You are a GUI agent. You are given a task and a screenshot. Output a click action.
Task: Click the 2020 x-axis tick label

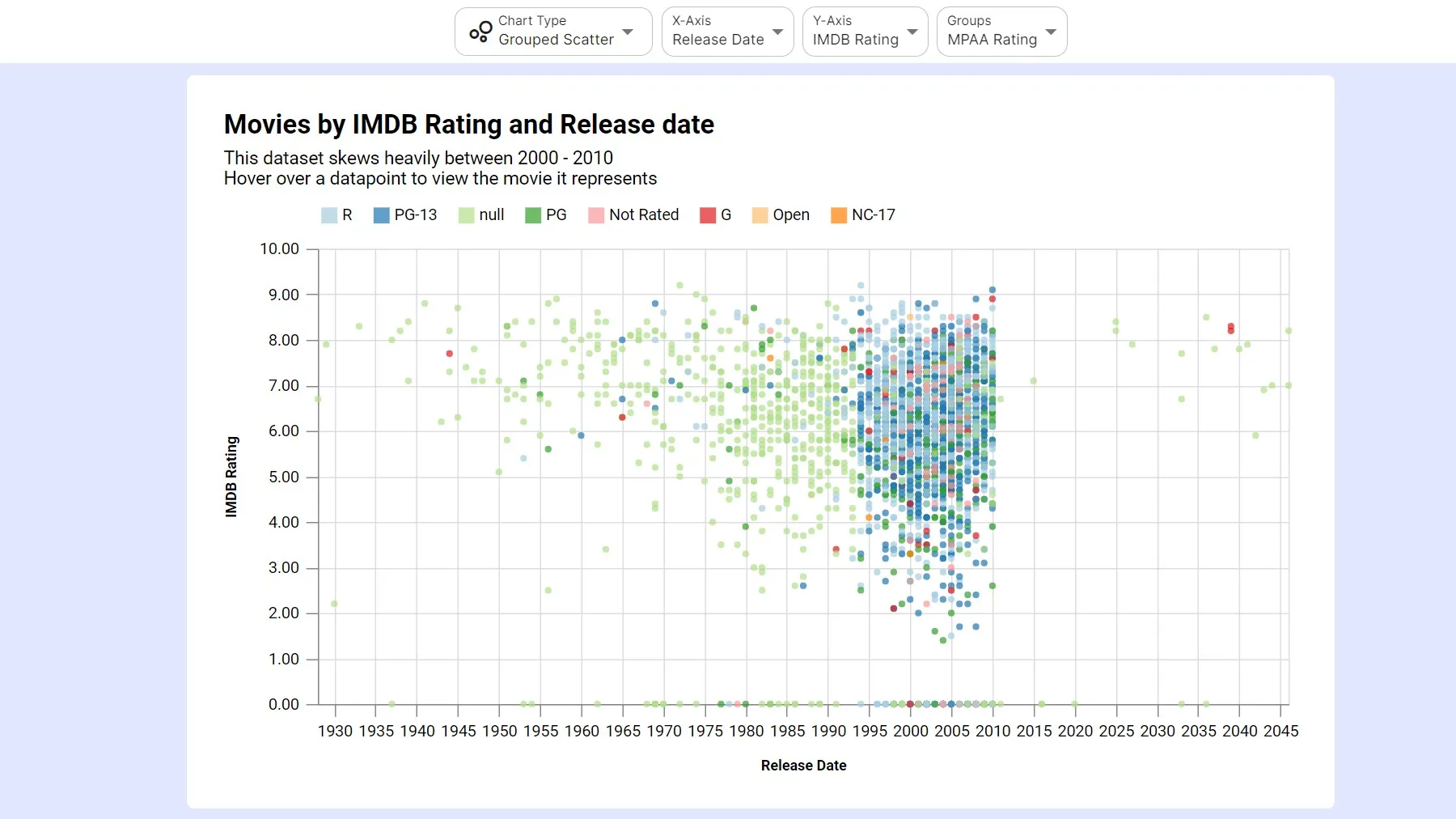[x=1075, y=731]
